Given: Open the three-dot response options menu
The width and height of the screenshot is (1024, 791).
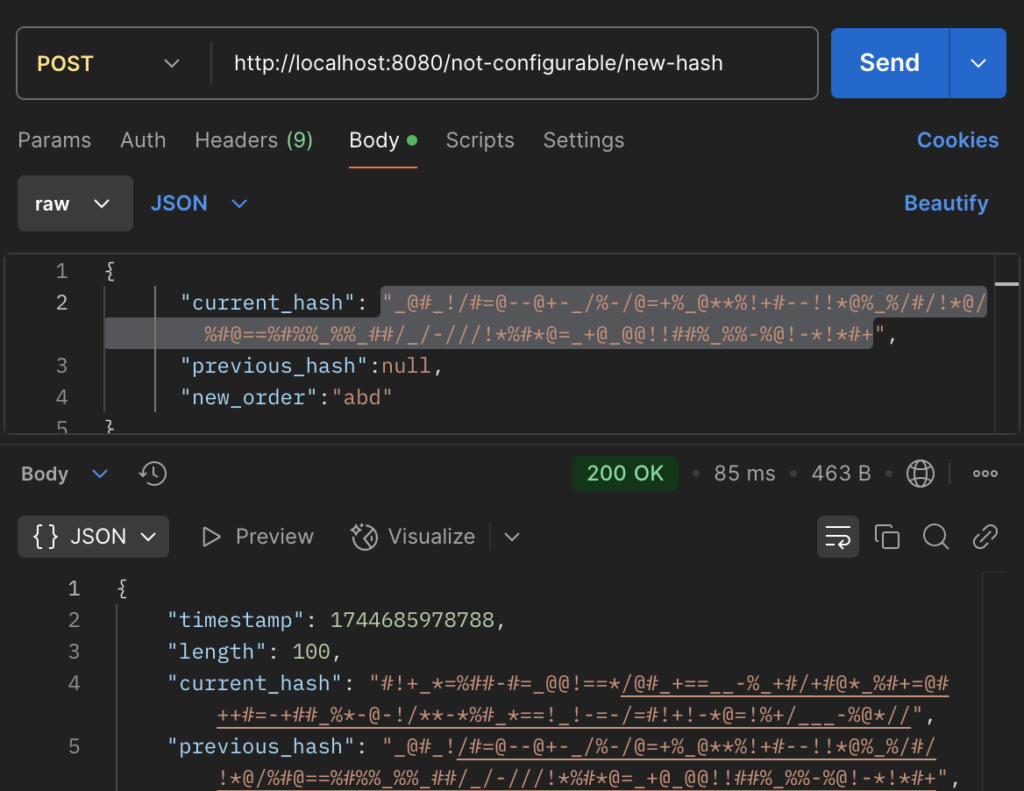Looking at the screenshot, I should [x=985, y=473].
